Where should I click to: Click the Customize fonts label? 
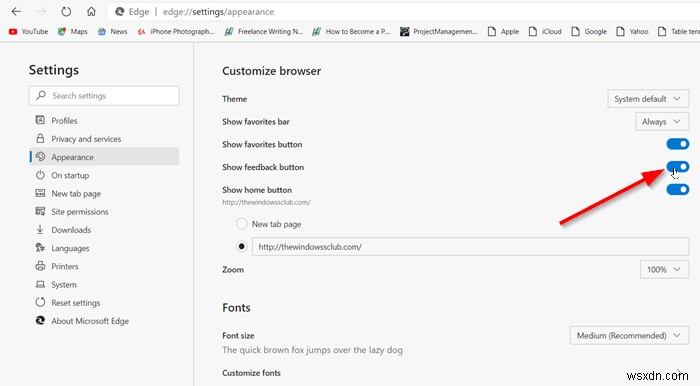[x=251, y=373]
